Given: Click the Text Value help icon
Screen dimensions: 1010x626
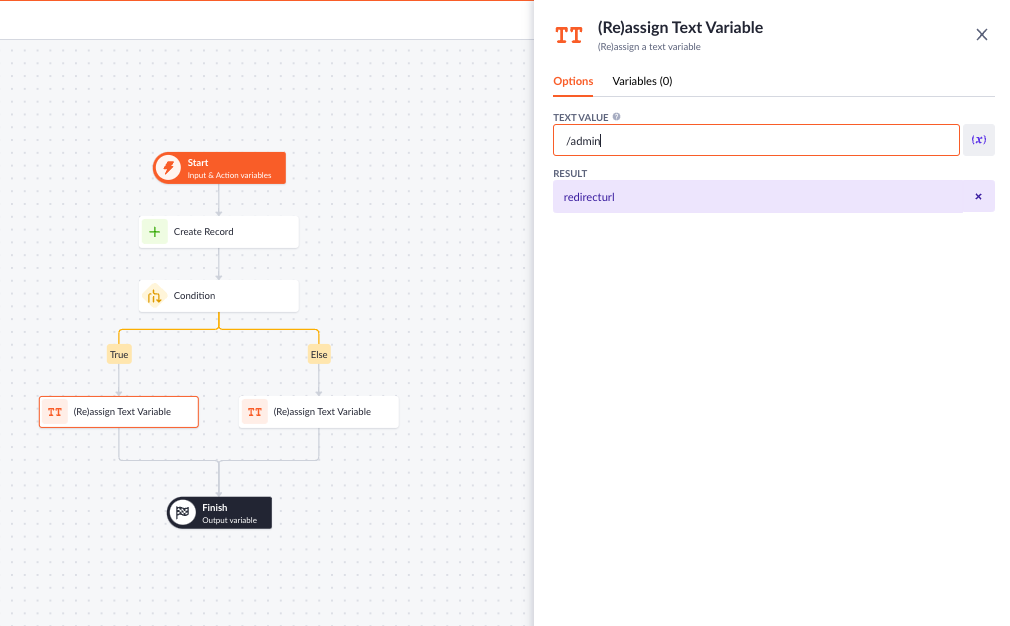Looking at the screenshot, I should (616, 117).
